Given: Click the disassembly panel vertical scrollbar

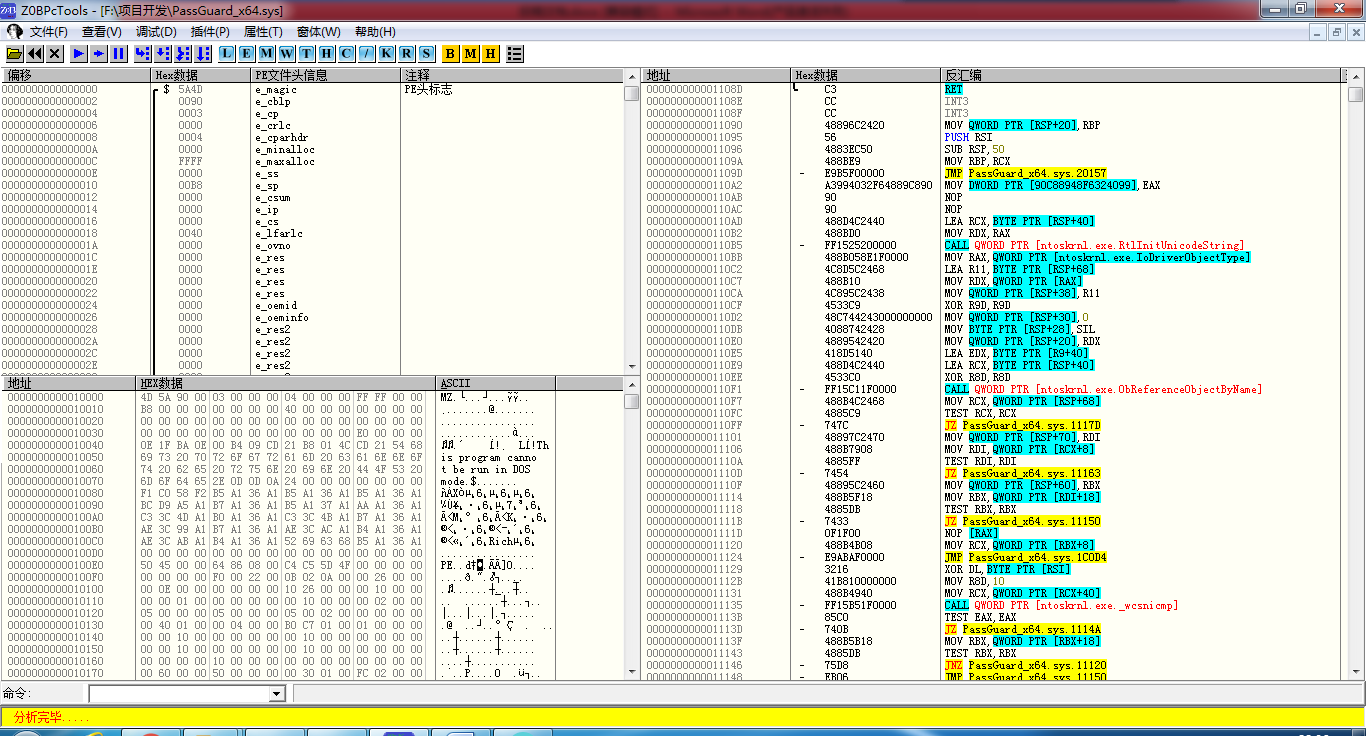Looking at the screenshot, I should (1355, 380).
